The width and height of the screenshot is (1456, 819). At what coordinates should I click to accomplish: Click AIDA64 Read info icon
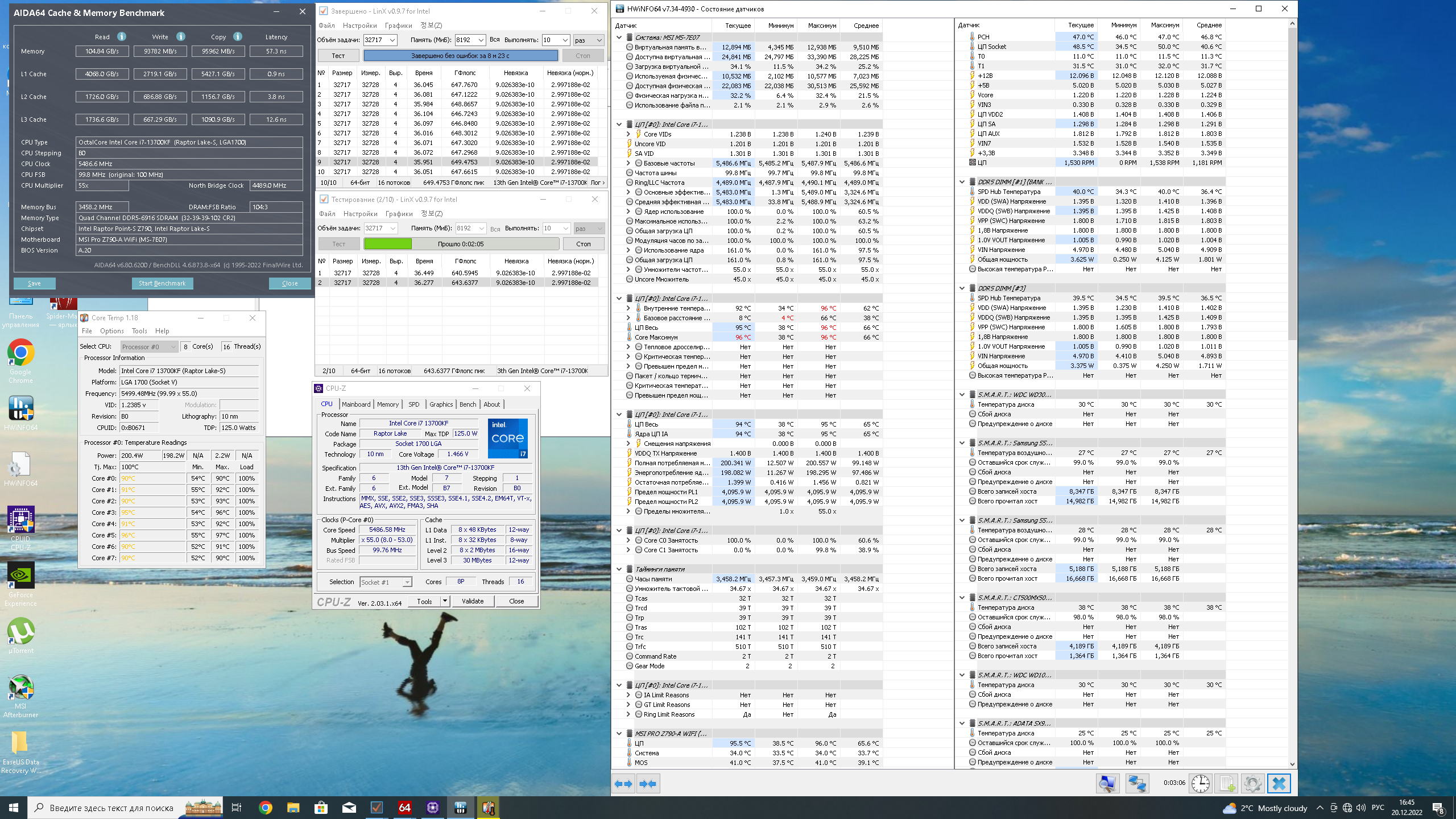click(122, 36)
